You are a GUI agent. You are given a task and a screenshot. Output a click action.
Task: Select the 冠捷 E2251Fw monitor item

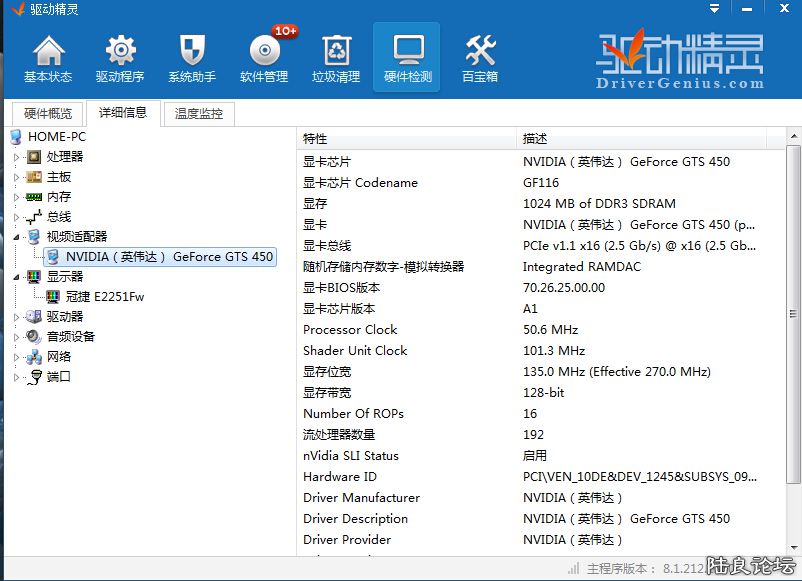(104, 296)
